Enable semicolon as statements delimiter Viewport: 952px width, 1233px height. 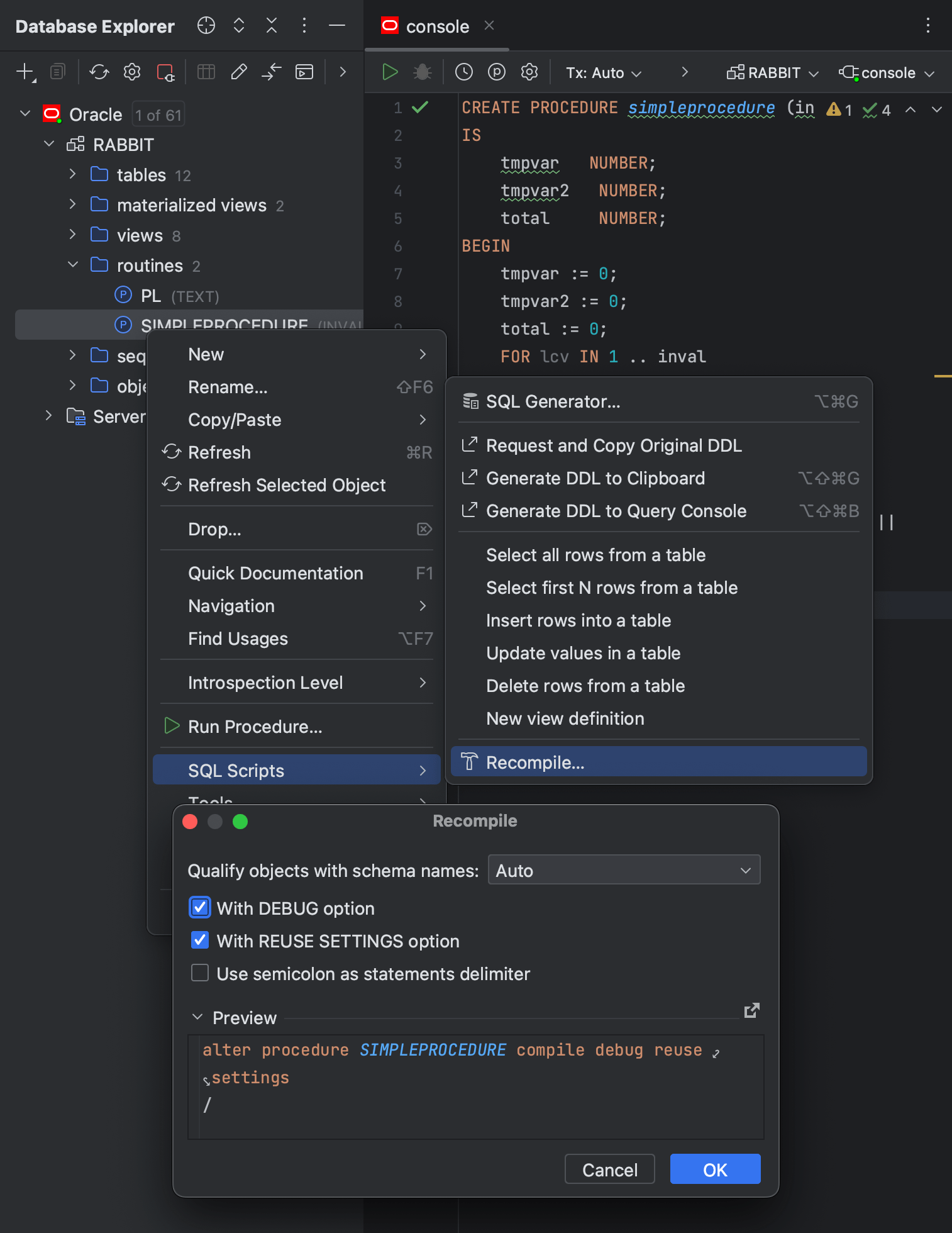200,973
